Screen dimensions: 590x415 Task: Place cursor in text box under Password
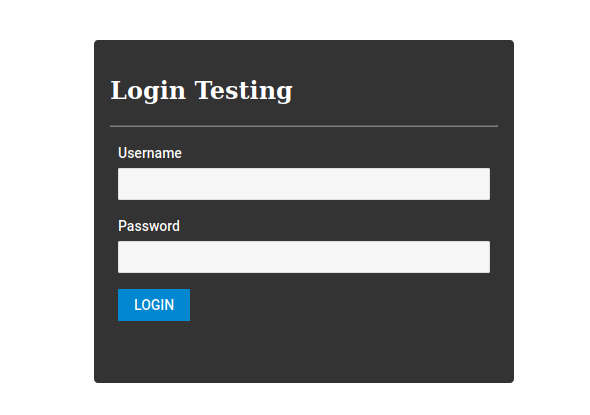click(304, 257)
